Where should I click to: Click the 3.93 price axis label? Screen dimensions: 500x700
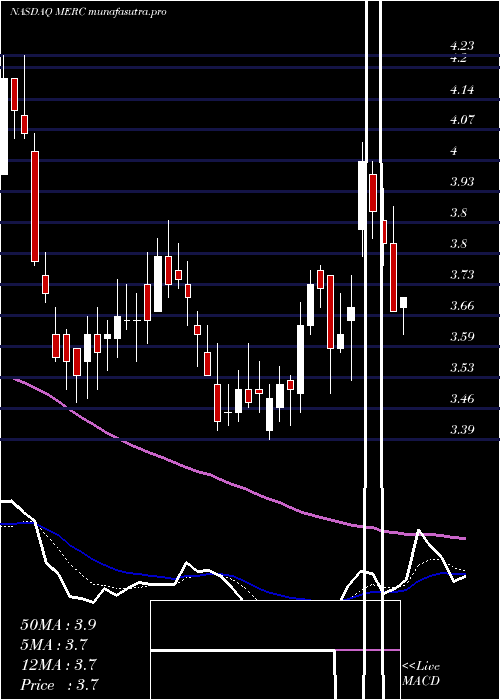(x=462, y=182)
